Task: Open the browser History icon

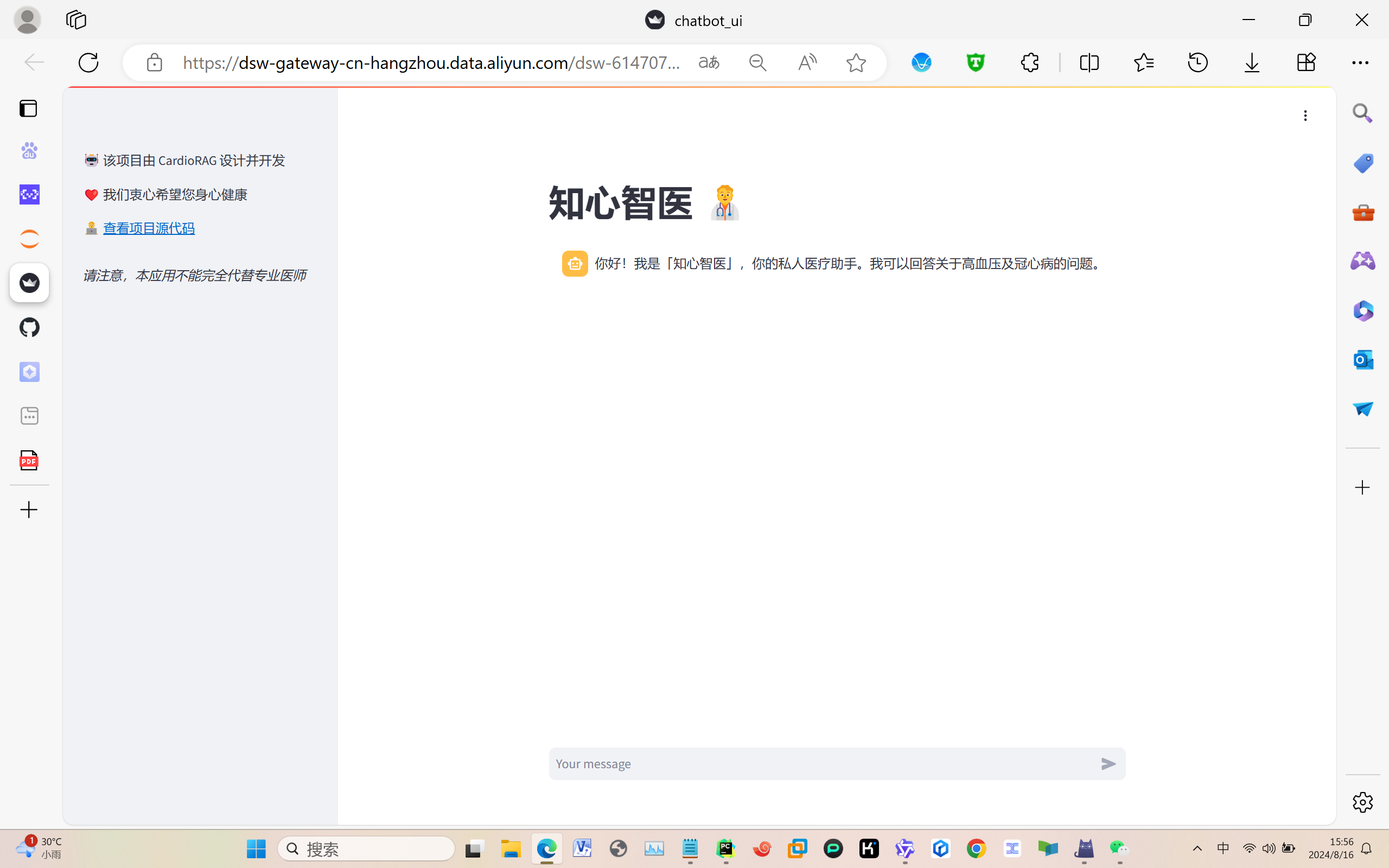Action: pyautogui.click(x=1197, y=62)
